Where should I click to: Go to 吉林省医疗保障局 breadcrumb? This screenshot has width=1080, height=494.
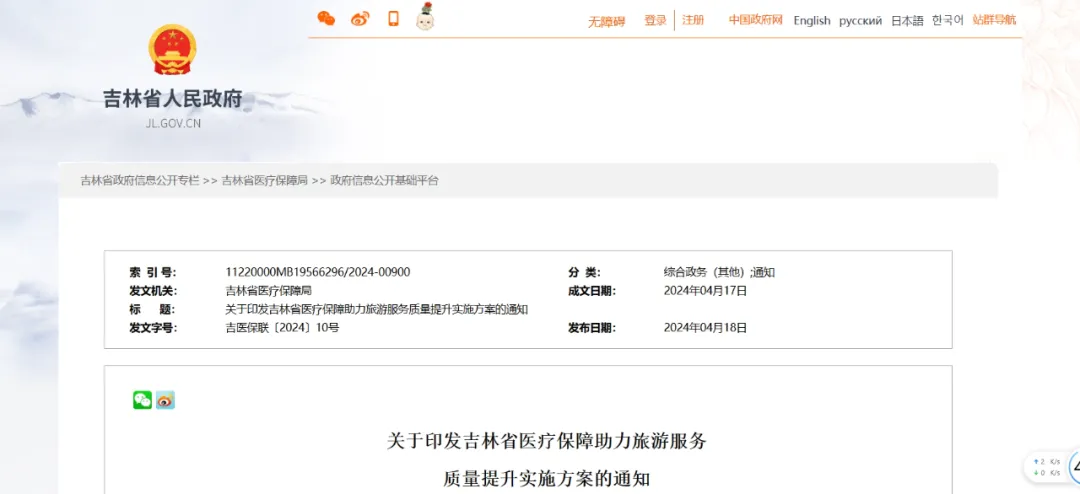tap(264, 181)
